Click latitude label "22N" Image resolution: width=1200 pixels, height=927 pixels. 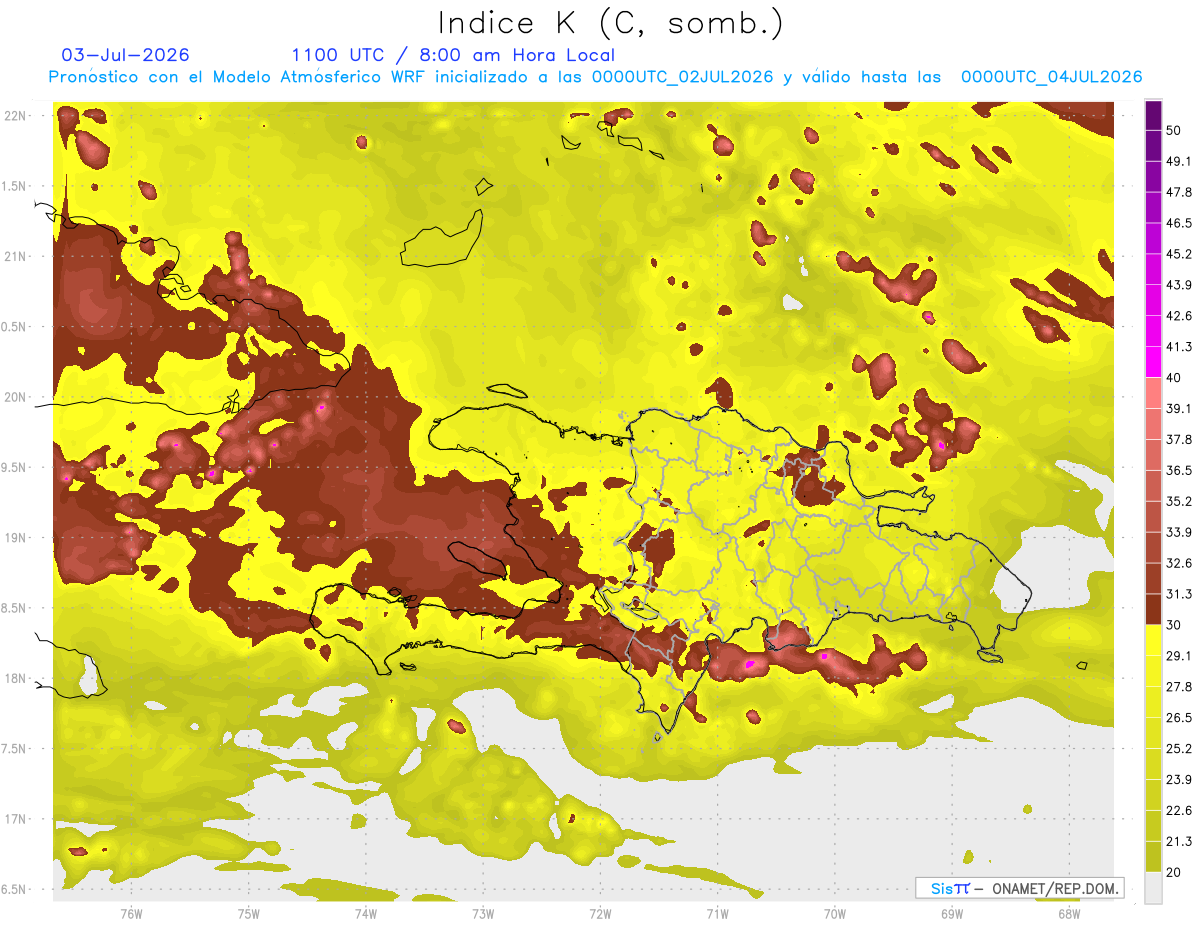pyautogui.click(x=16, y=116)
